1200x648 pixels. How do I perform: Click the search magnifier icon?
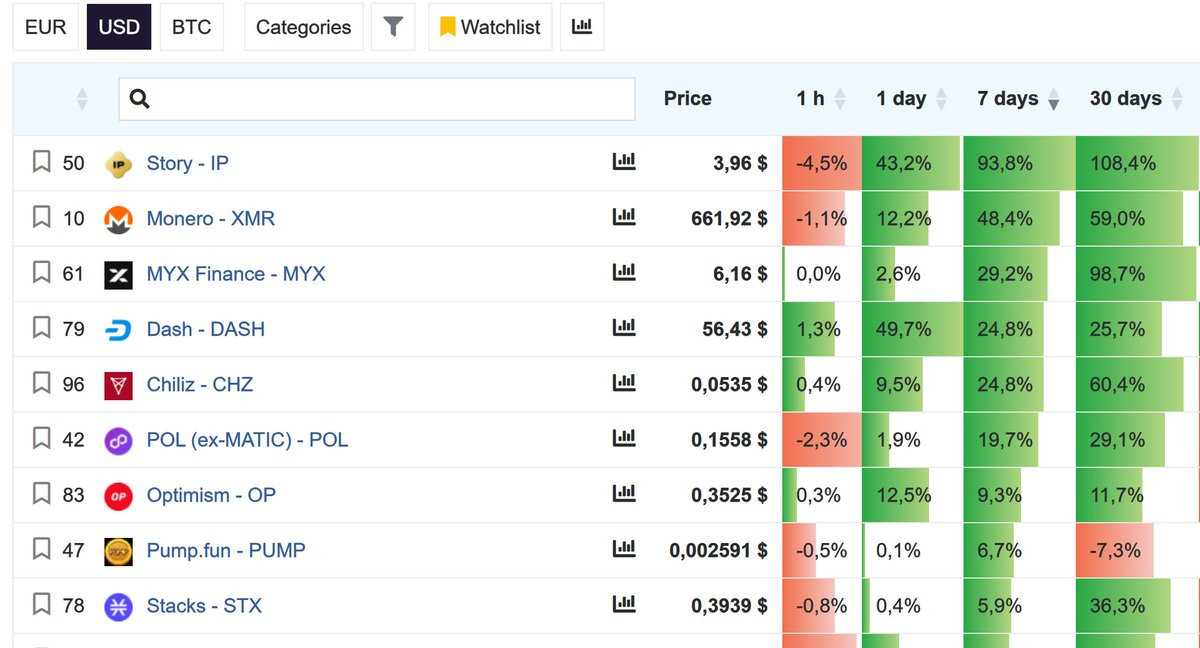click(140, 99)
